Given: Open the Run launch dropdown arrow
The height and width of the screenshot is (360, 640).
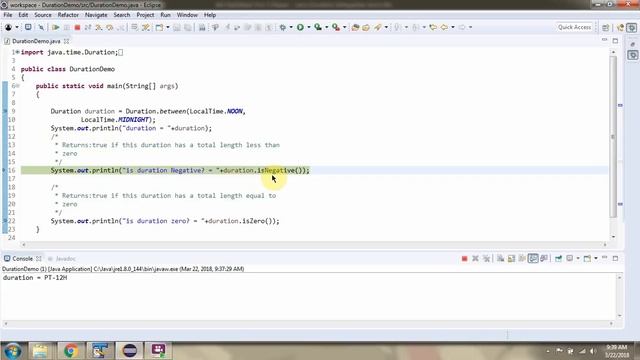Looking at the screenshot, I should [309, 27].
